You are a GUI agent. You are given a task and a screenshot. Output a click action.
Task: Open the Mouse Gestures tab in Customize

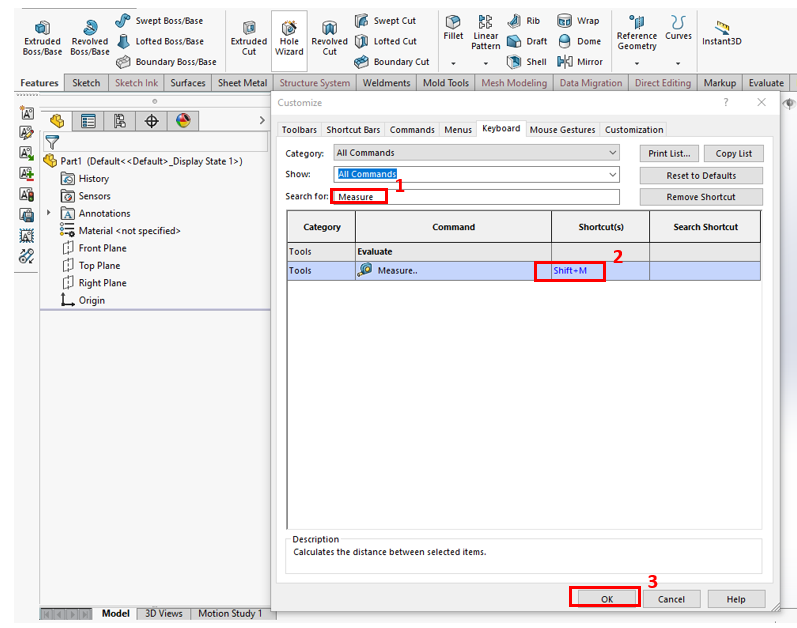click(x=562, y=130)
